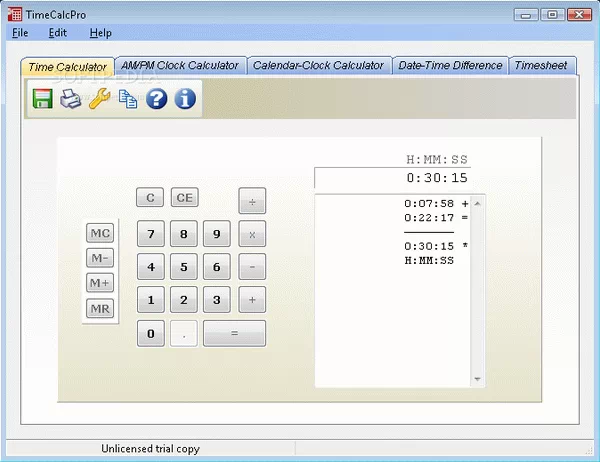Click the time display field showing 0:30:15

392,178
